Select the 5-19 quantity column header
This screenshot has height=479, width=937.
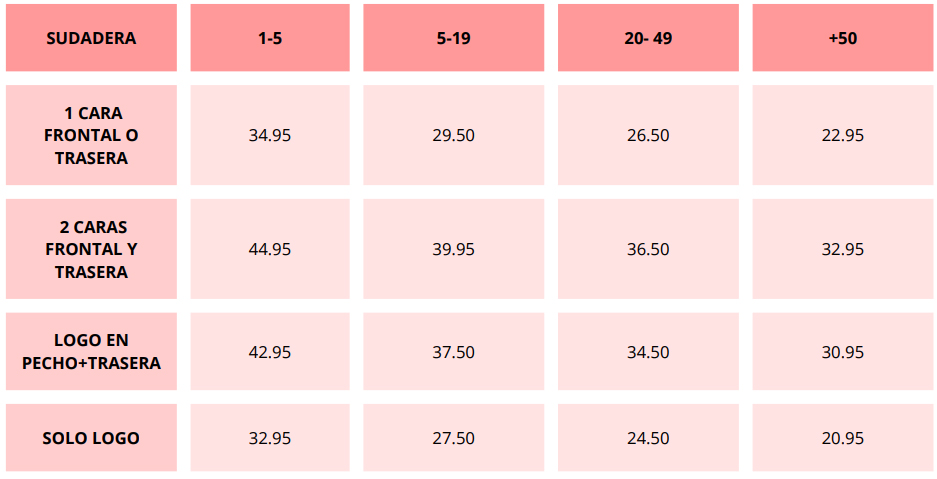click(x=453, y=38)
